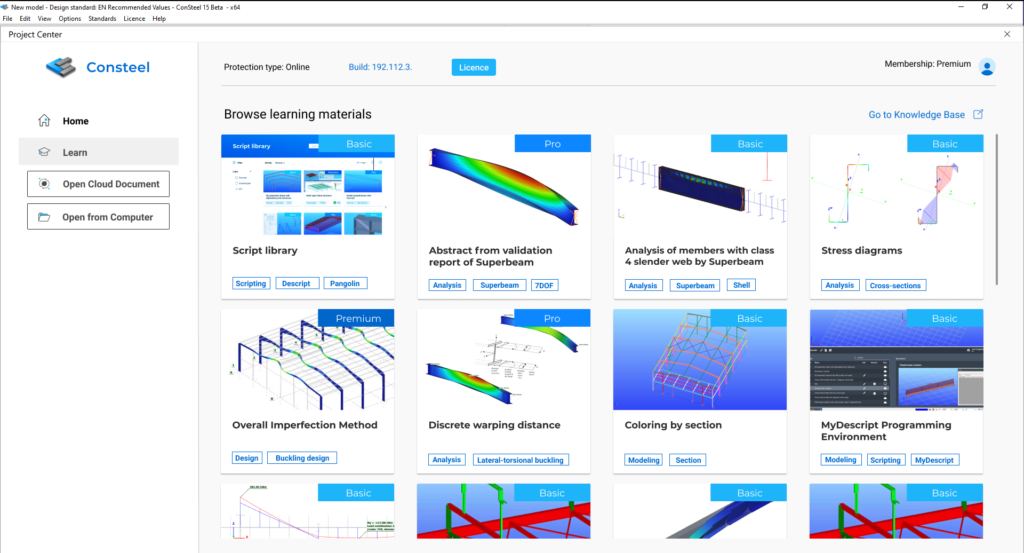The image size is (1024, 553).
Task: Click the Lateral-torsional buckling tag
Action: (520, 460)
